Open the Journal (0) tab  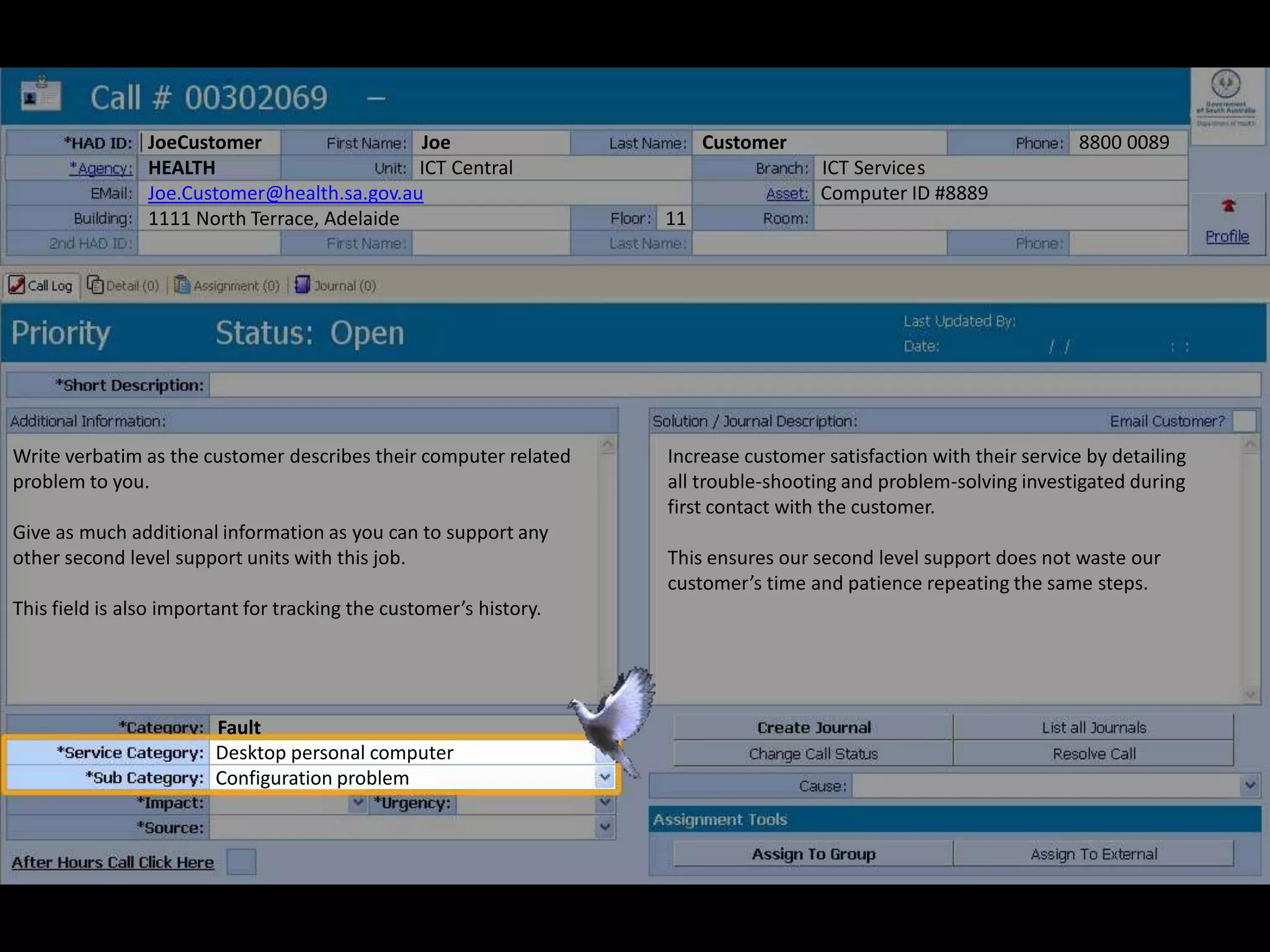pyautogui.click(x=344, y=286)
